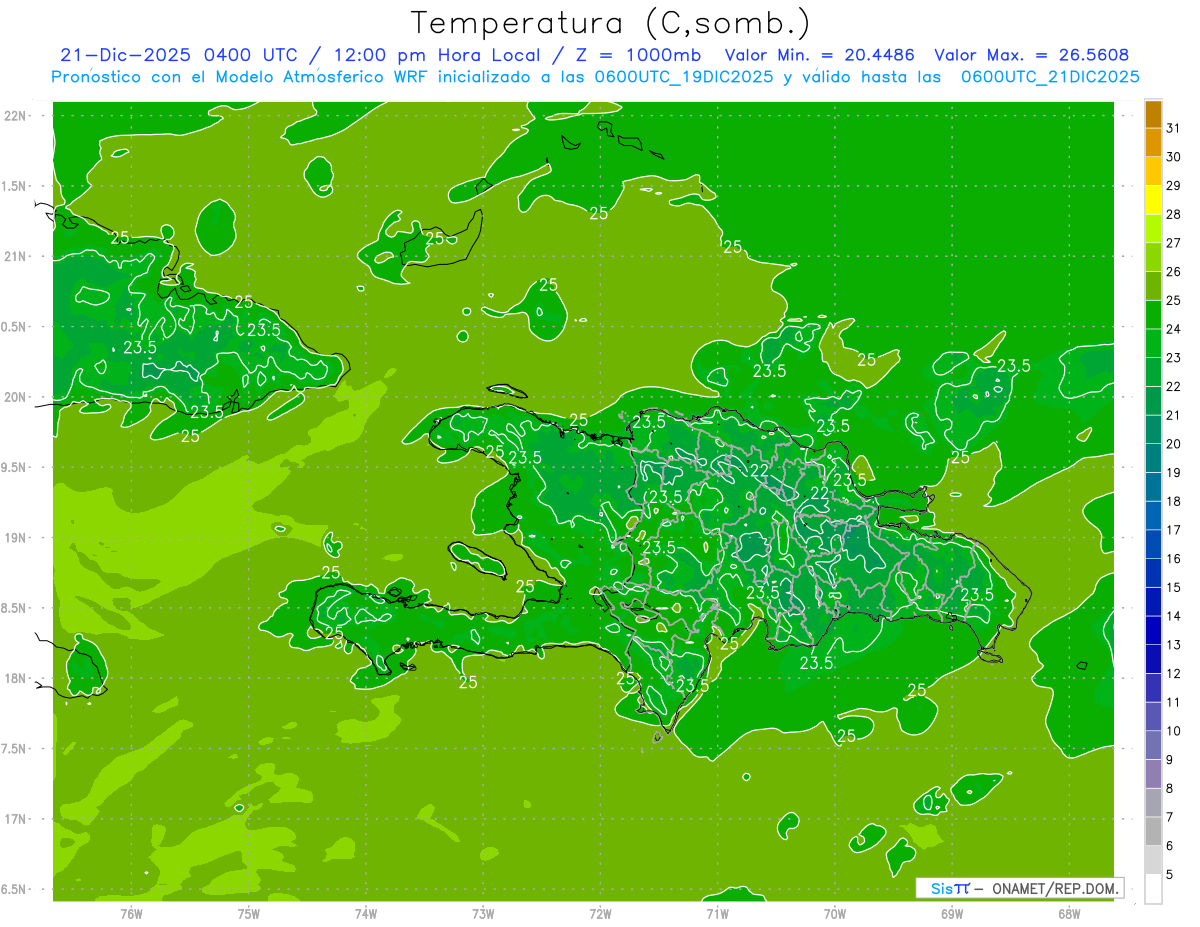
Task: Pick the orange legend swatch between 30 and 31
Action: pyautogui.click(x=1153, y=143)
